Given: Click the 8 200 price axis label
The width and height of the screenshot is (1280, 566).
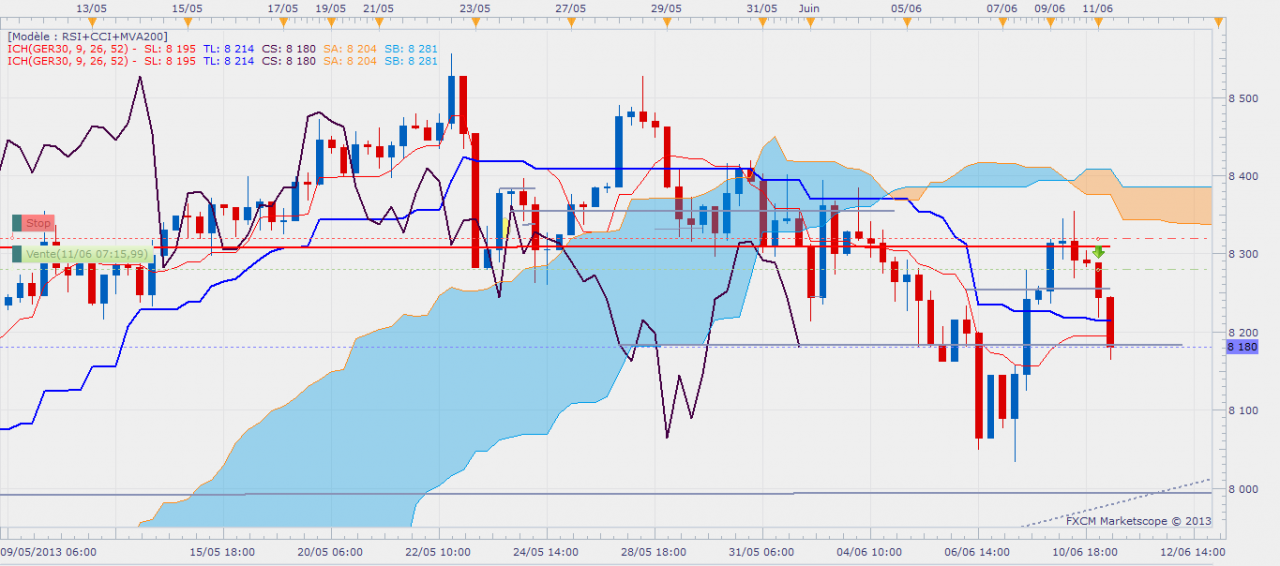Looking at the screenshot, I should [1241, 332].
